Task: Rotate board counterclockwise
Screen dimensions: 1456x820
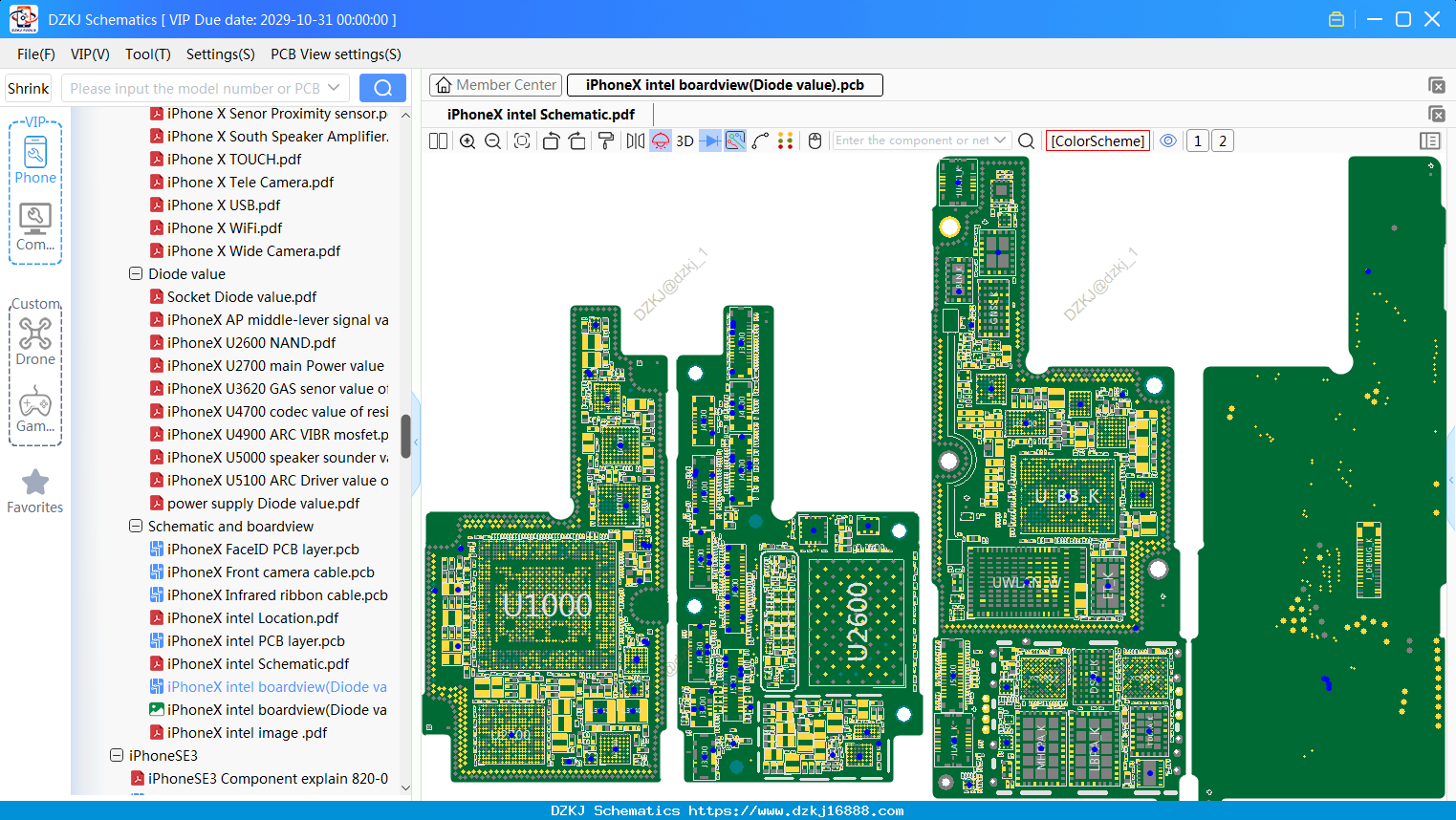Action: (x=551, y=141)
